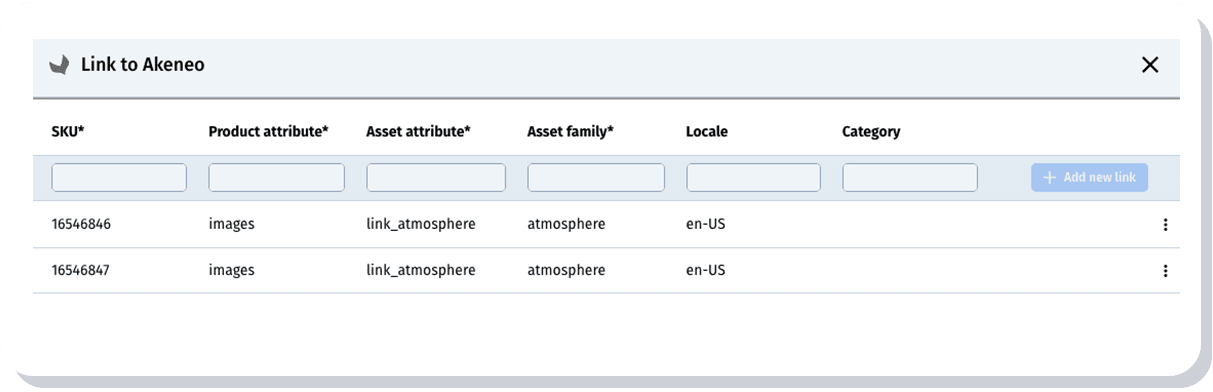Click en-US locale in the second row
Screen dimensions: 1213x392
(x=705, y=270)
